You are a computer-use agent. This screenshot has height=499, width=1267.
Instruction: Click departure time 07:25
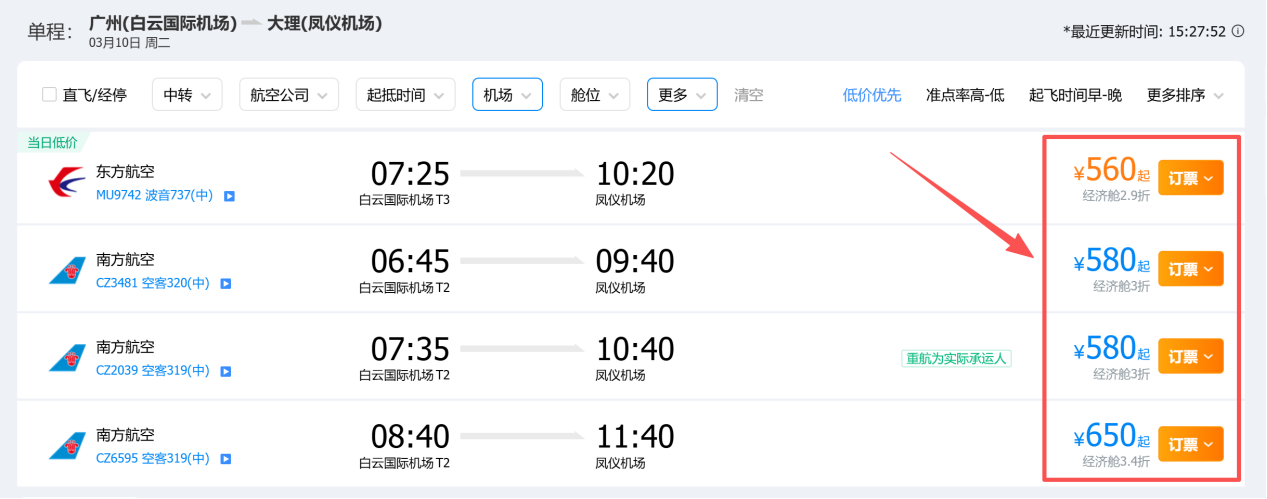click(410, 173)
